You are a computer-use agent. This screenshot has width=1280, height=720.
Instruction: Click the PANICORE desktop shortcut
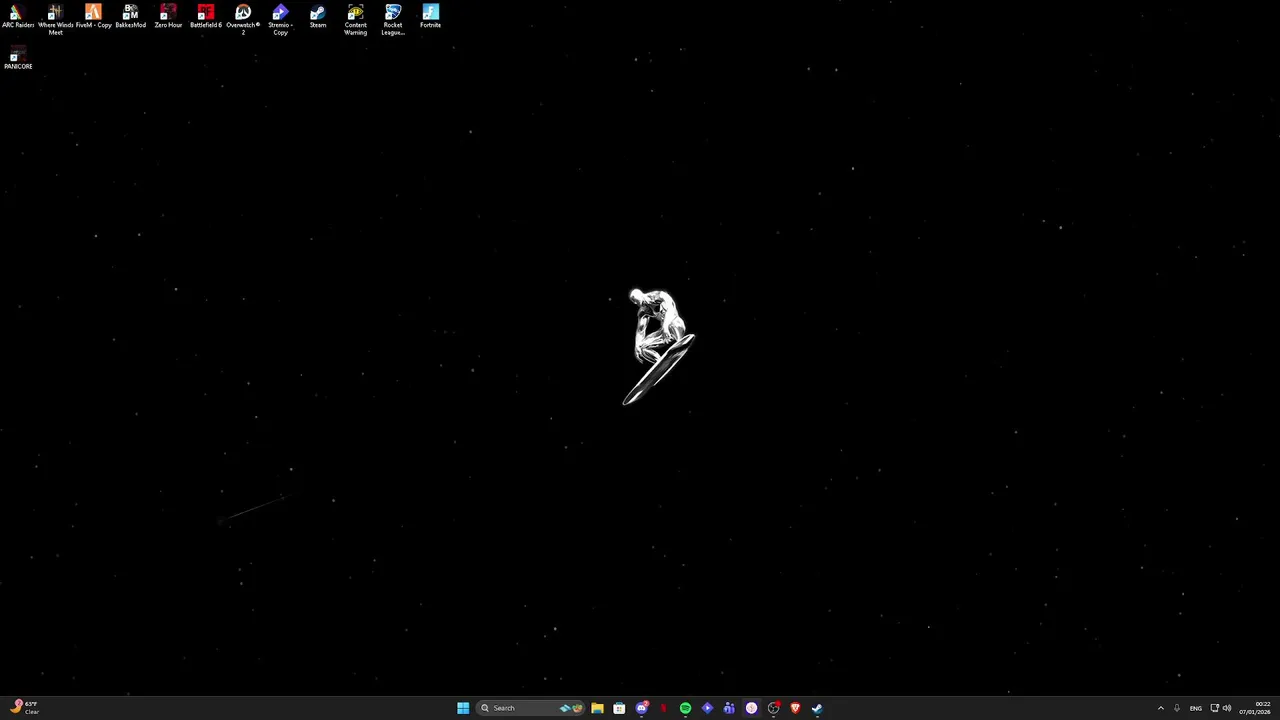(x=17, y=59)
